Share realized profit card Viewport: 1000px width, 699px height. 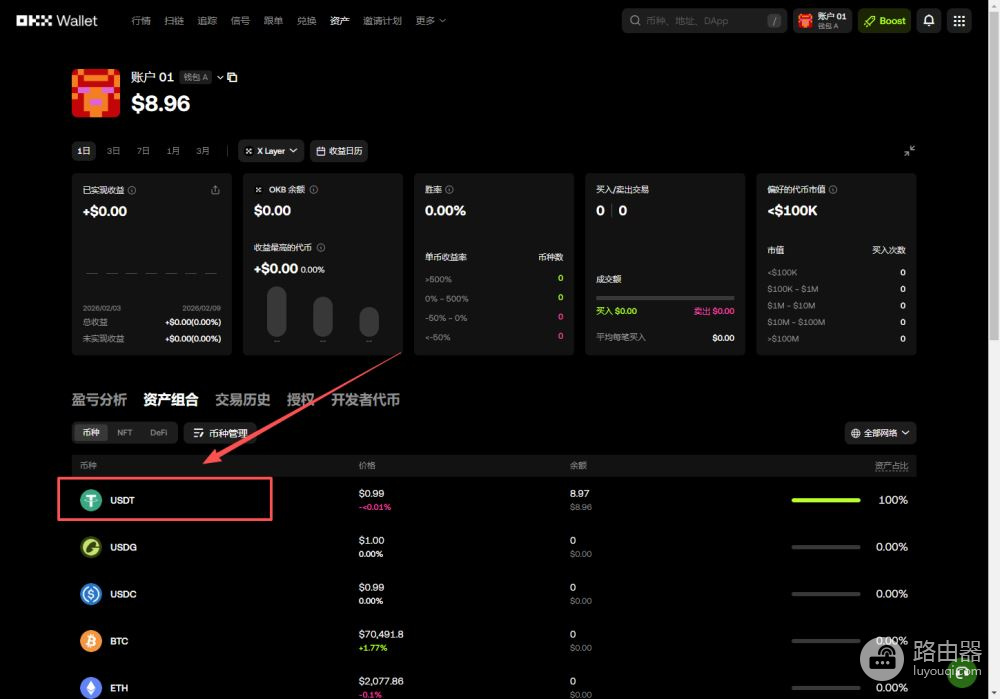coord(215,190)
